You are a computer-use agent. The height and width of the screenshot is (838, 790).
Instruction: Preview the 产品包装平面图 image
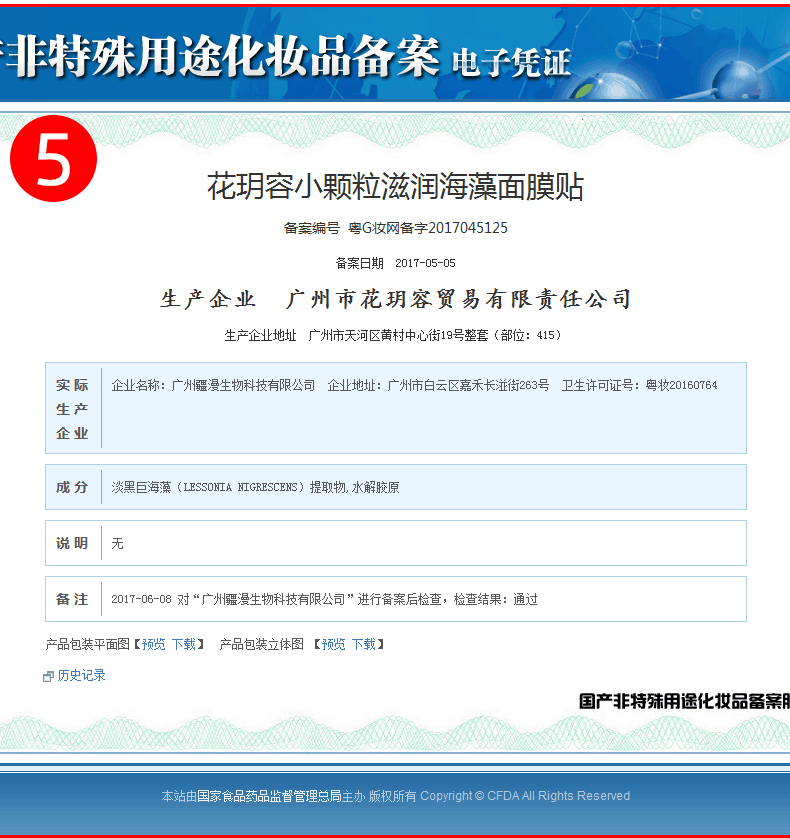click(153, 645)
